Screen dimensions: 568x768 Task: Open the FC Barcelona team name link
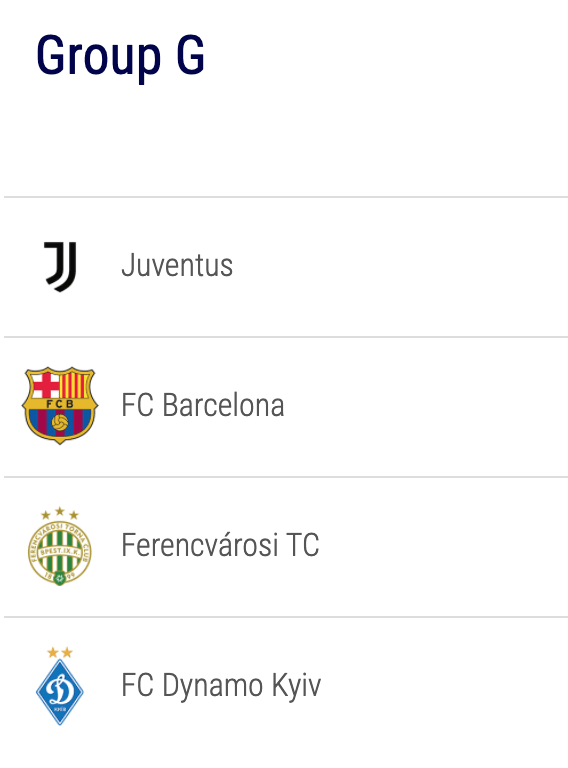coord(203,405)
